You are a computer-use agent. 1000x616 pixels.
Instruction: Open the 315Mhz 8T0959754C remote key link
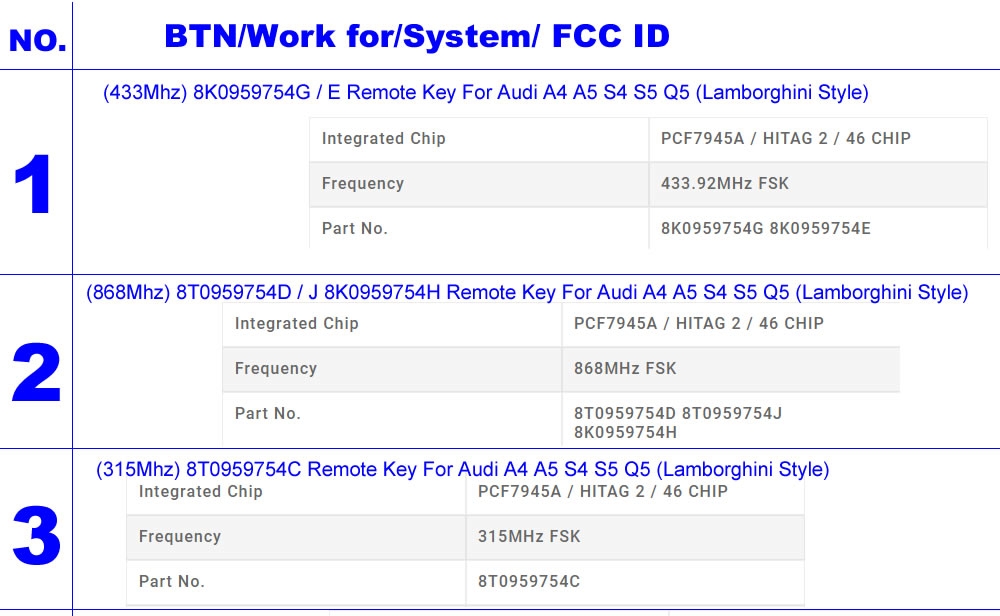462,469
